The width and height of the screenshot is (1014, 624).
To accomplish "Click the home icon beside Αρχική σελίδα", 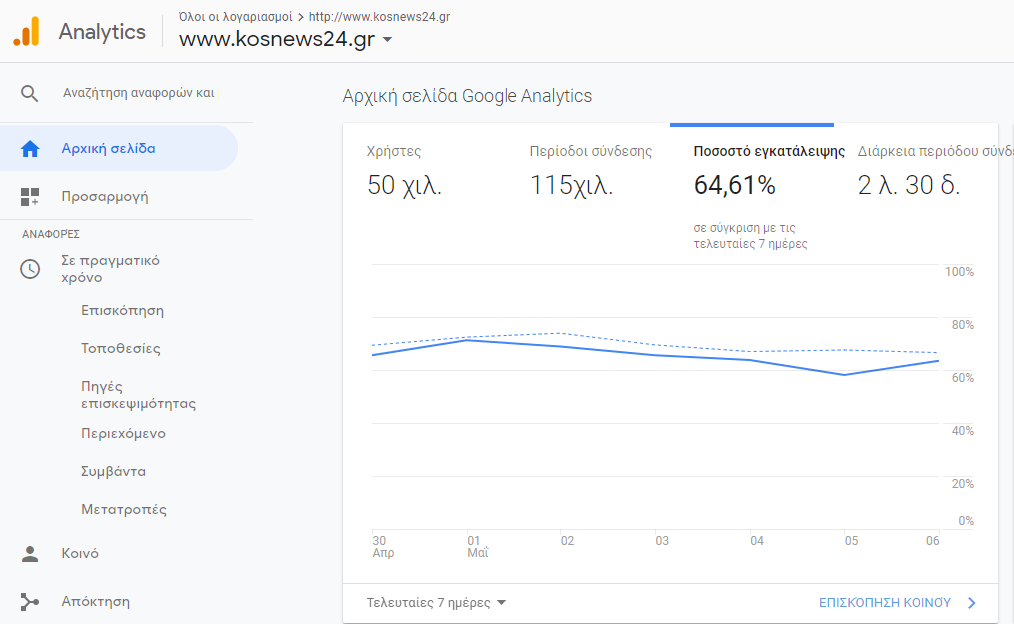I will pos(30,149).
